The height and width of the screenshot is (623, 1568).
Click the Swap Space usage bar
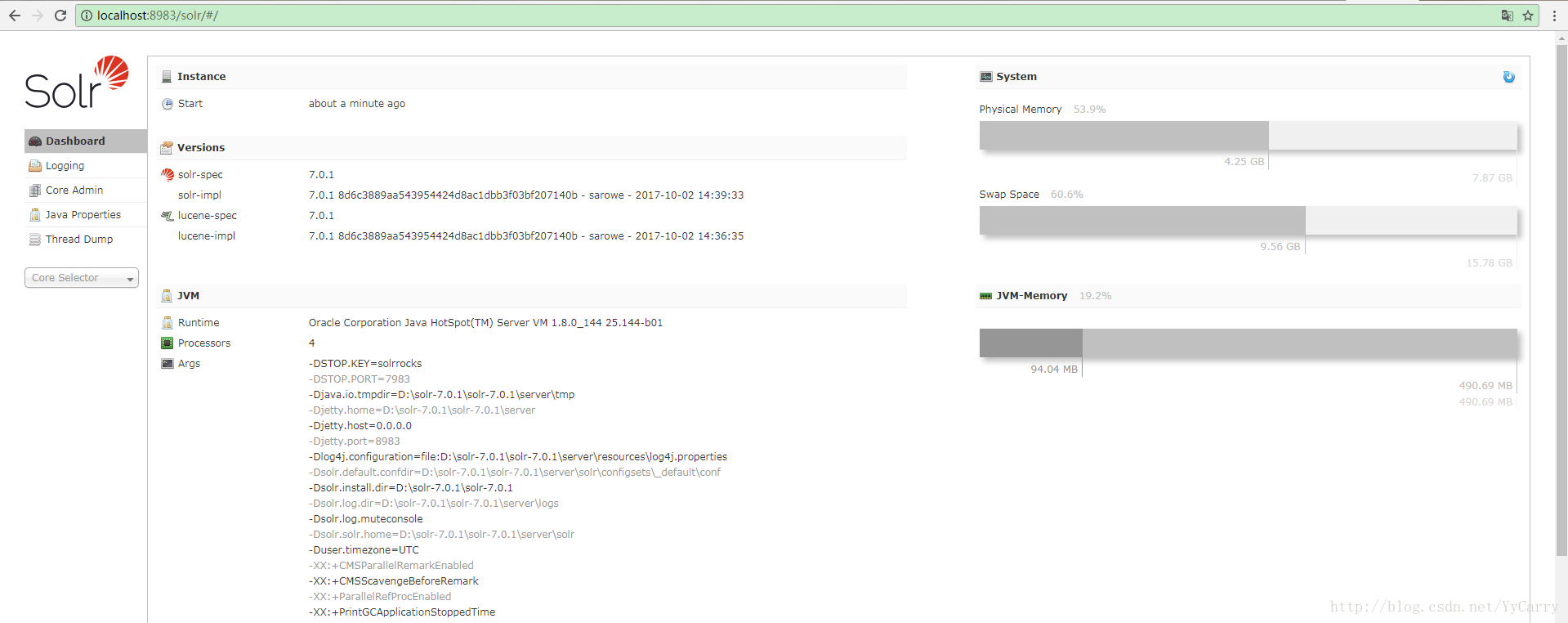point(1248,221)
